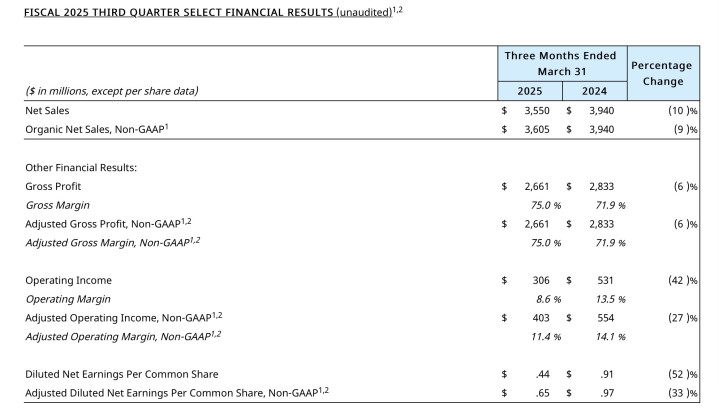Click the Operating Income row label
The width and height of the screenshot is (719, 416).
pyautogui.click(x=68, y=280)
